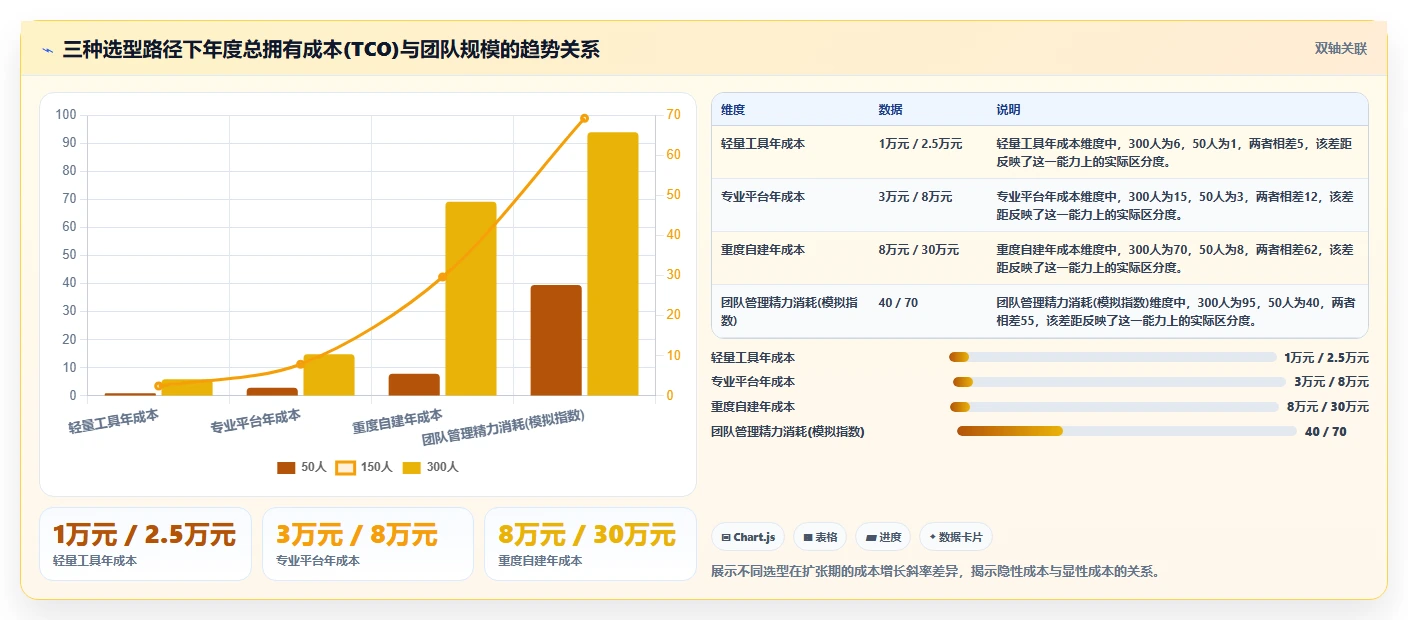Click the description mentioning 两者相差12
The width and height of the screenshot is (1408, 620).
pos(1175,206)
